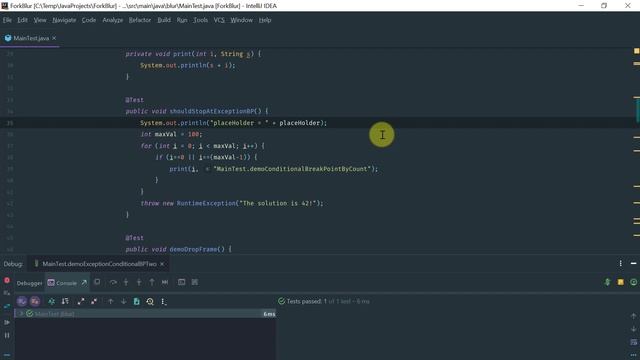
Task: Go to Previous Failed Test arrow
Action: coord(111,301)
